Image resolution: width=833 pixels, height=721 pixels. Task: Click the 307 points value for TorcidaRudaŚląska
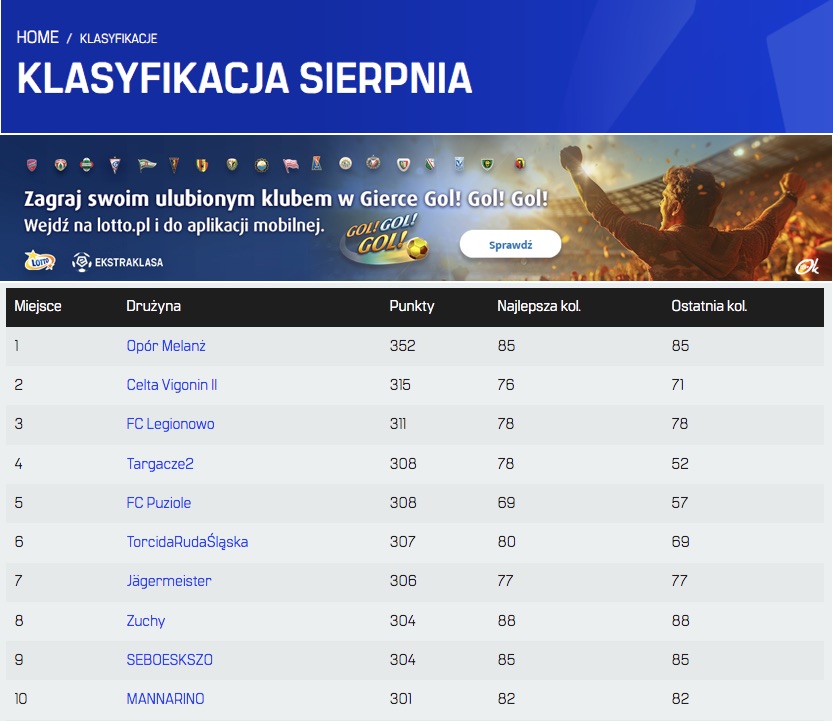(402, 542)
